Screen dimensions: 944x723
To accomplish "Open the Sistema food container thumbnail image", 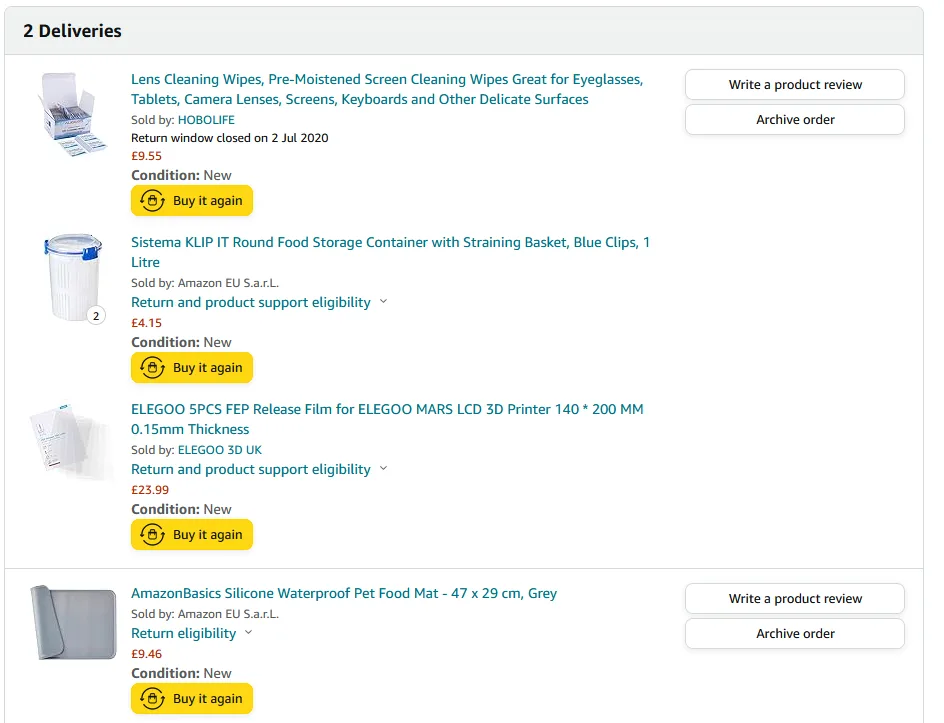I will [73, 277].
